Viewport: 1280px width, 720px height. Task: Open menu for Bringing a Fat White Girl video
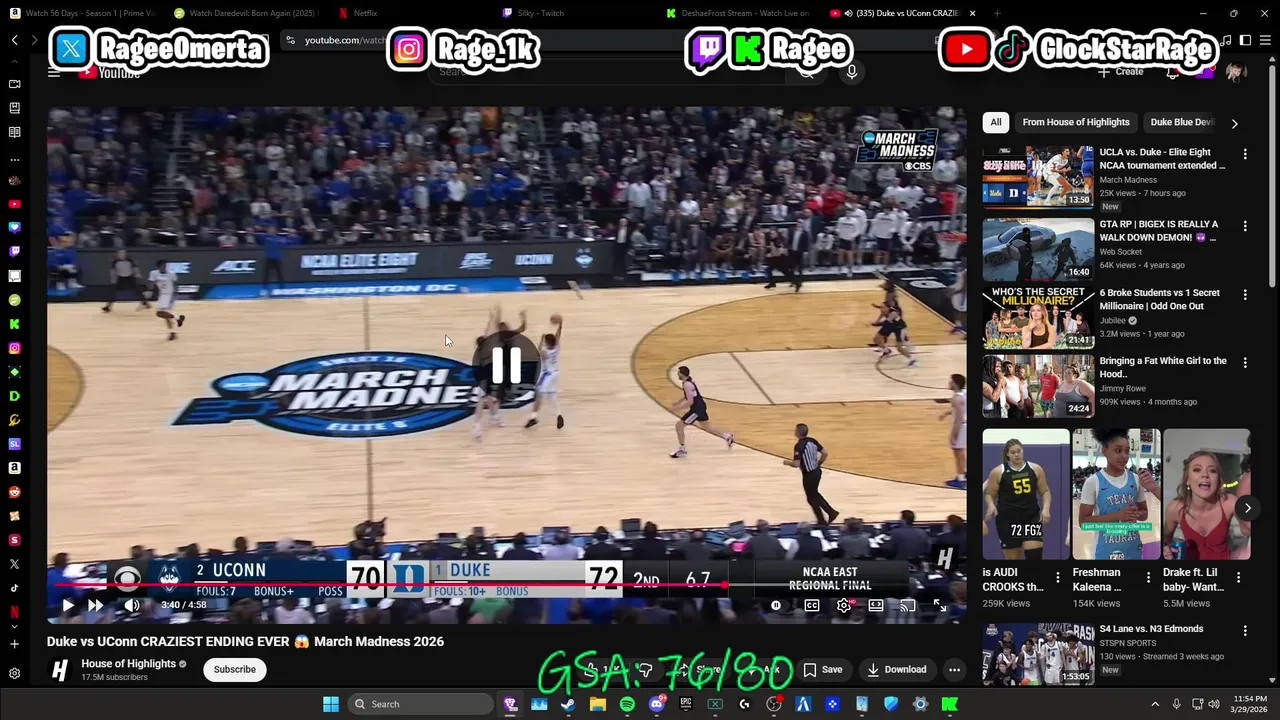coord(1245,363)
